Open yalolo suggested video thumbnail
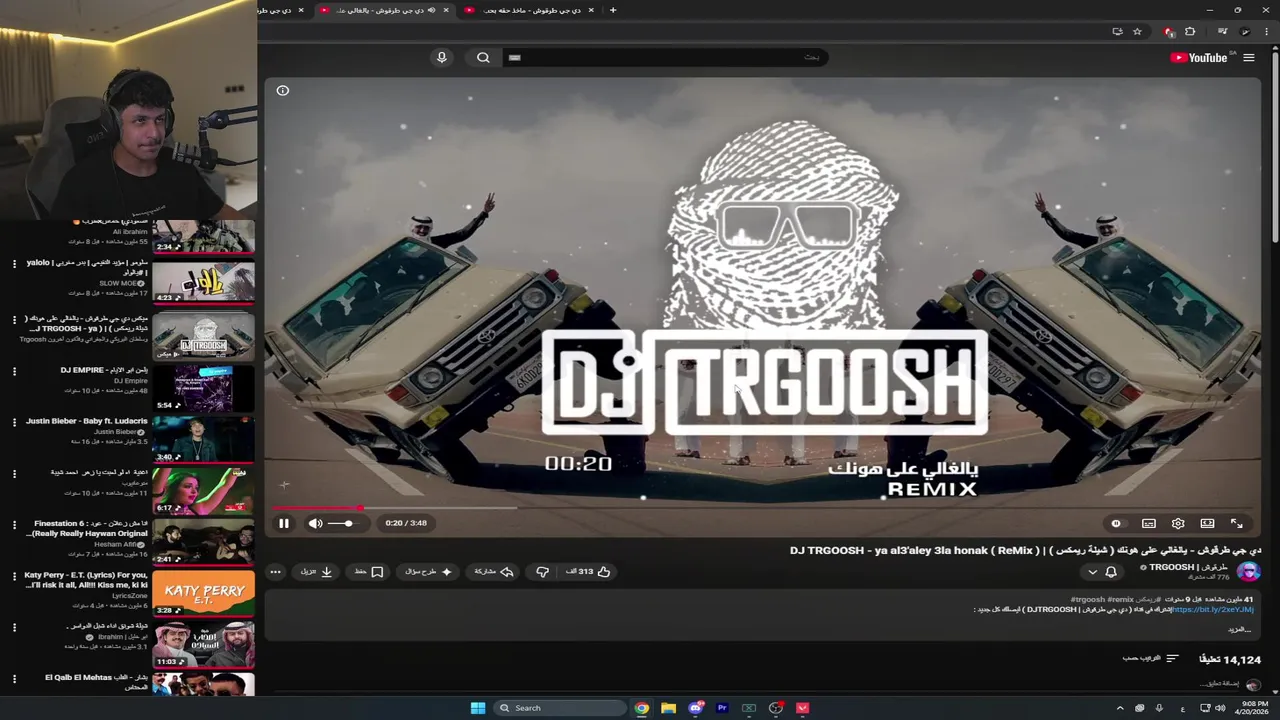This screenshot has height=720, width=1280. (203, 281)
